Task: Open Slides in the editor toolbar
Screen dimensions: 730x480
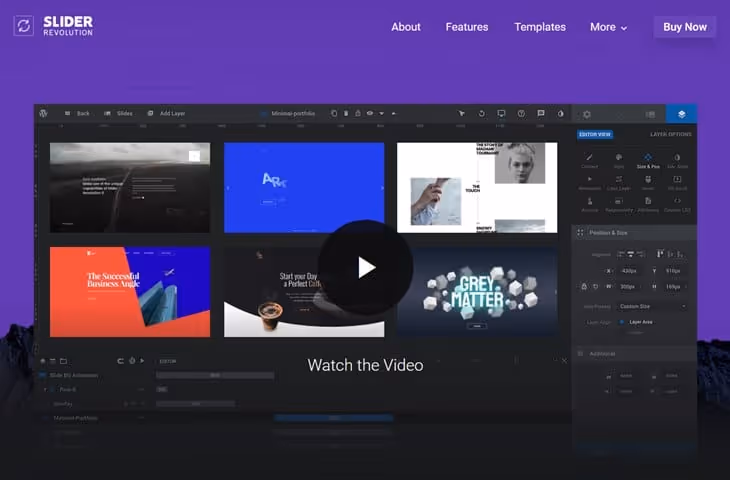Action: (118, 113)
